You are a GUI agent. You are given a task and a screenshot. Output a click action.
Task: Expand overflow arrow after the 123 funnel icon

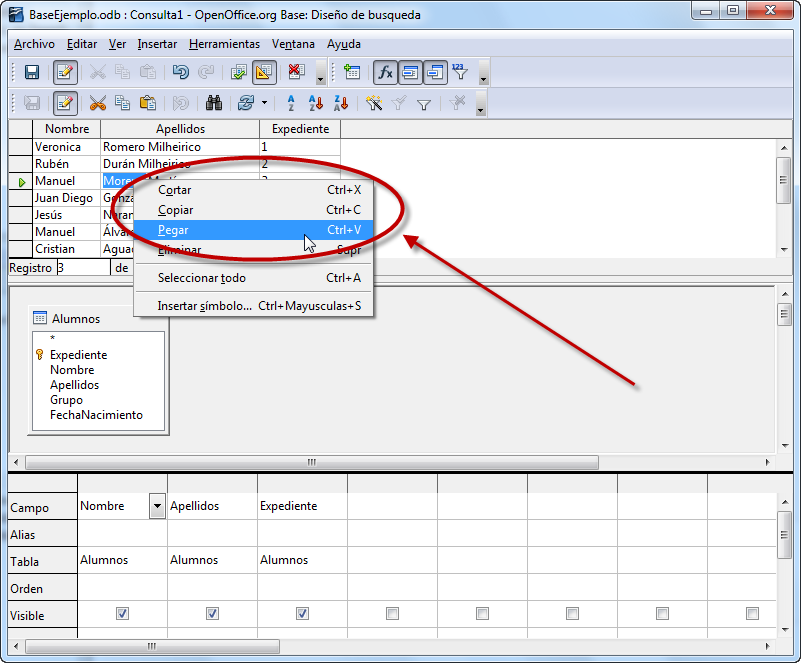(x=483, y=73)
